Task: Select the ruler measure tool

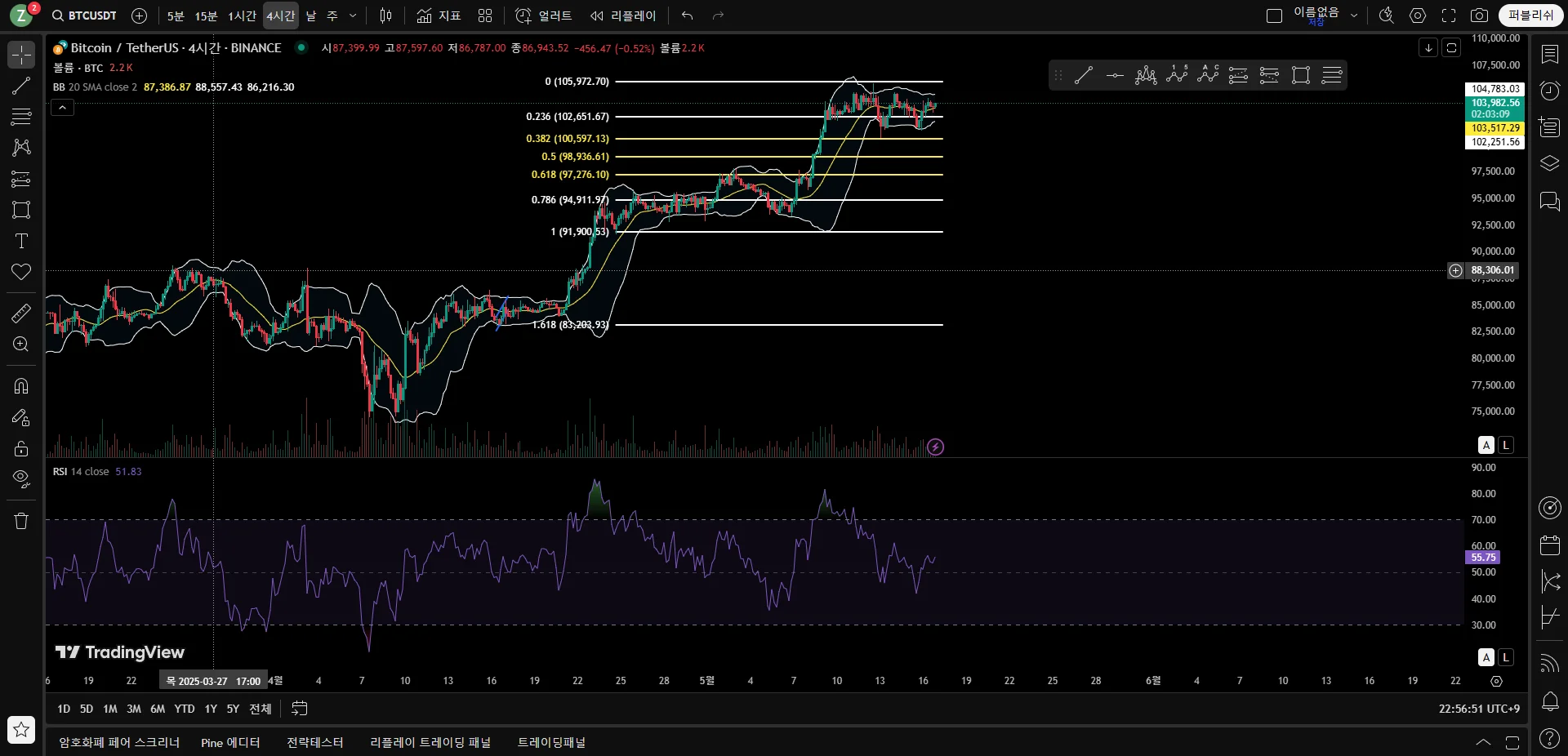Action: (21, 313)
